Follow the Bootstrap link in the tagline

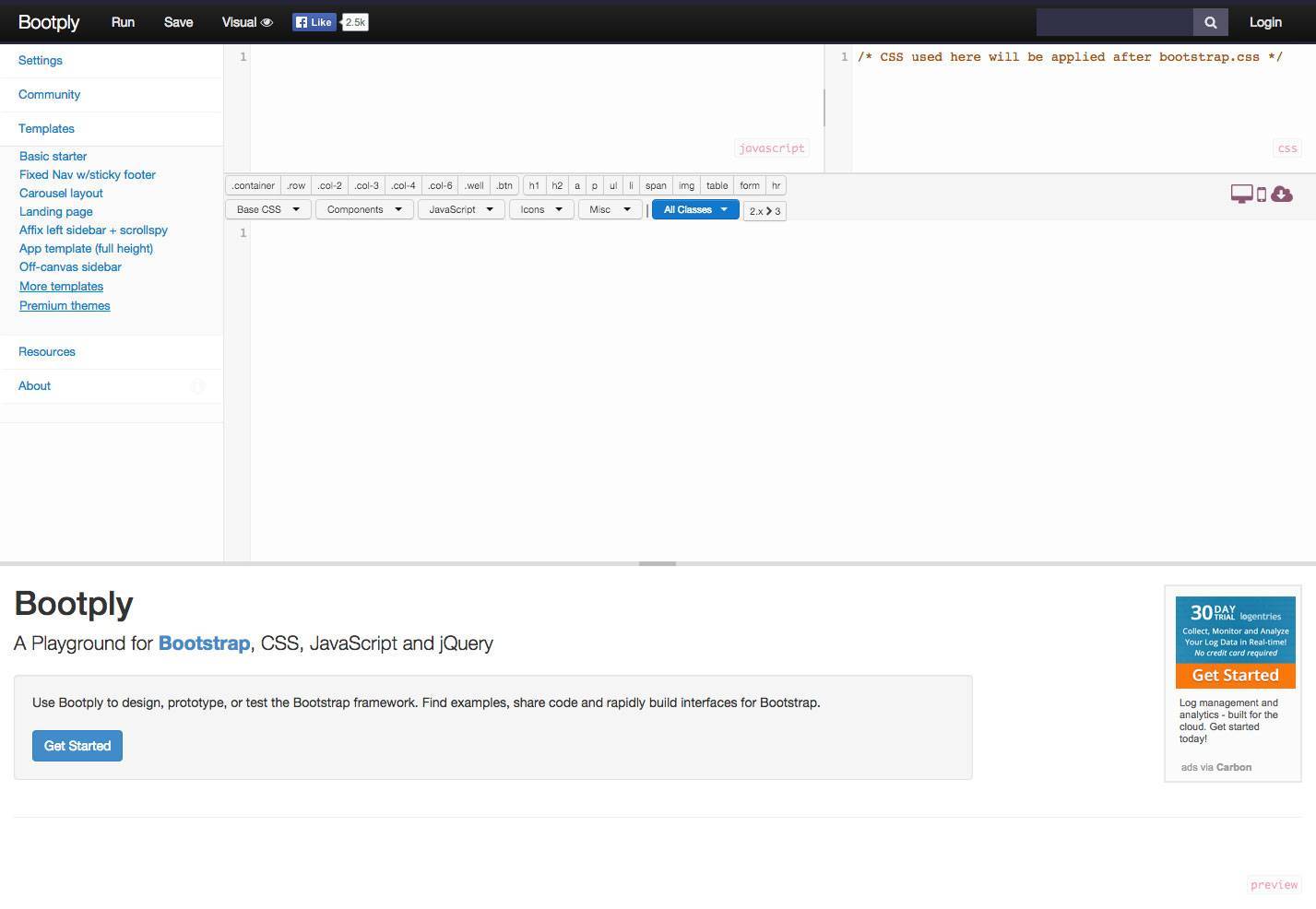[x=204, y=643]
